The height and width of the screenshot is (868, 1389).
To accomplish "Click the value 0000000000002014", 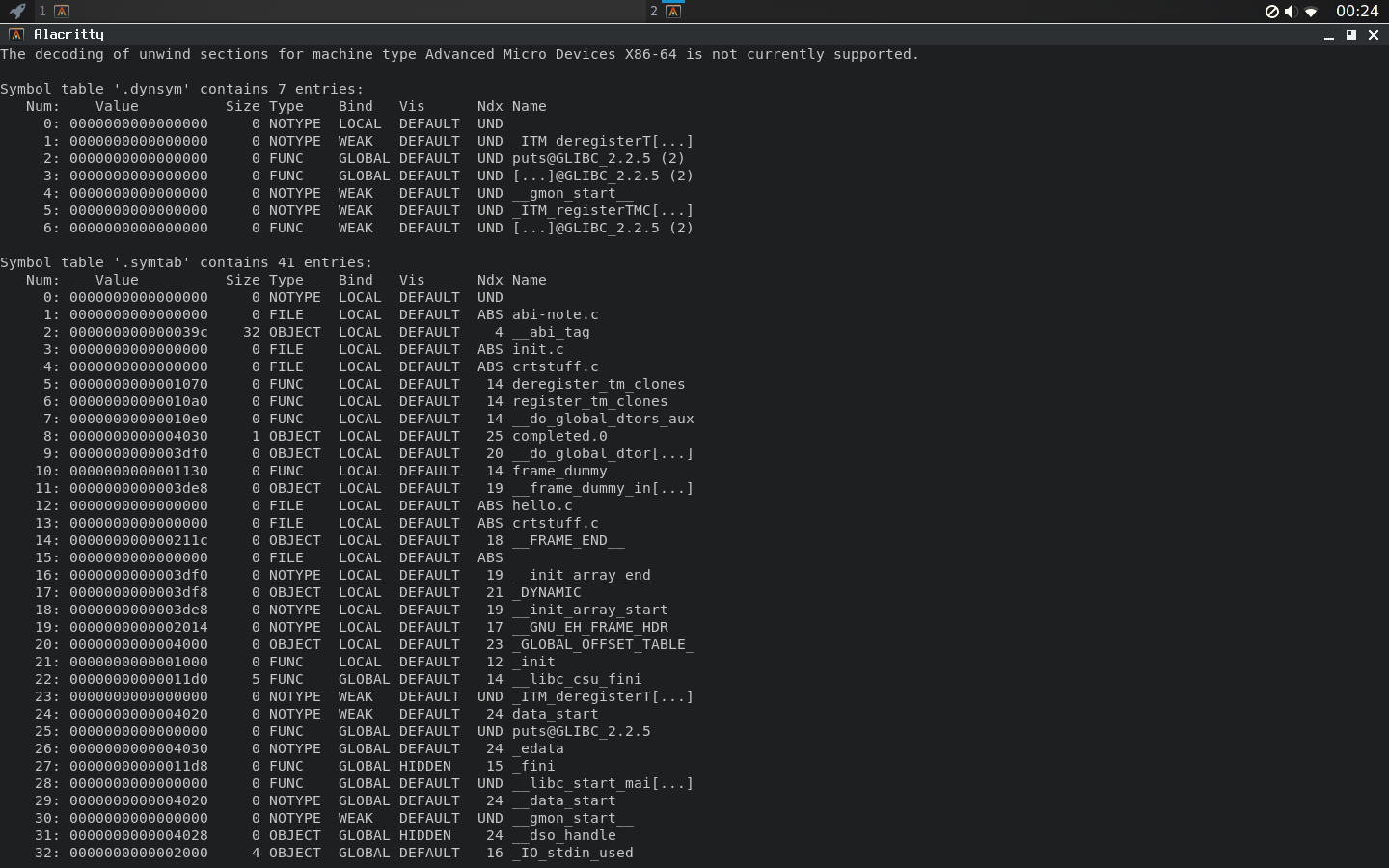I will 139,627.
